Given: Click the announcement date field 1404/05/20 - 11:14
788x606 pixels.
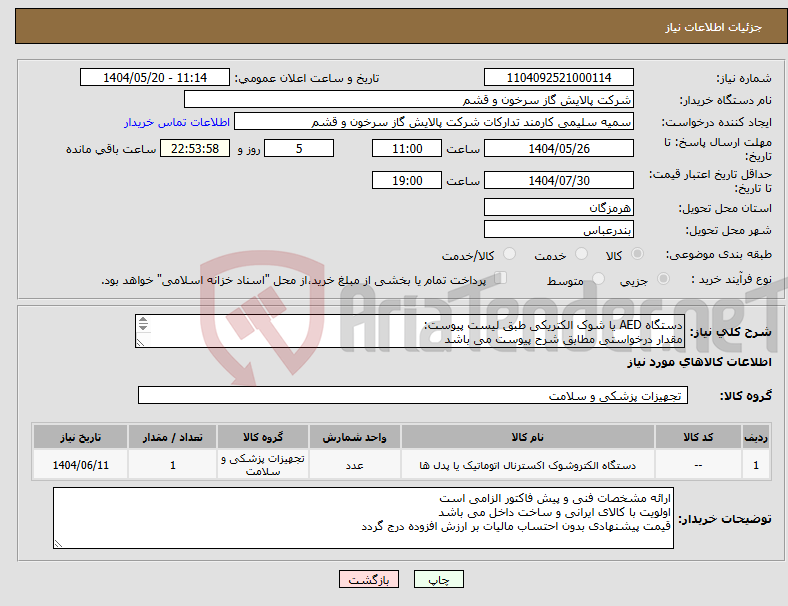Looking at the screenshot, I should [155, 77].
